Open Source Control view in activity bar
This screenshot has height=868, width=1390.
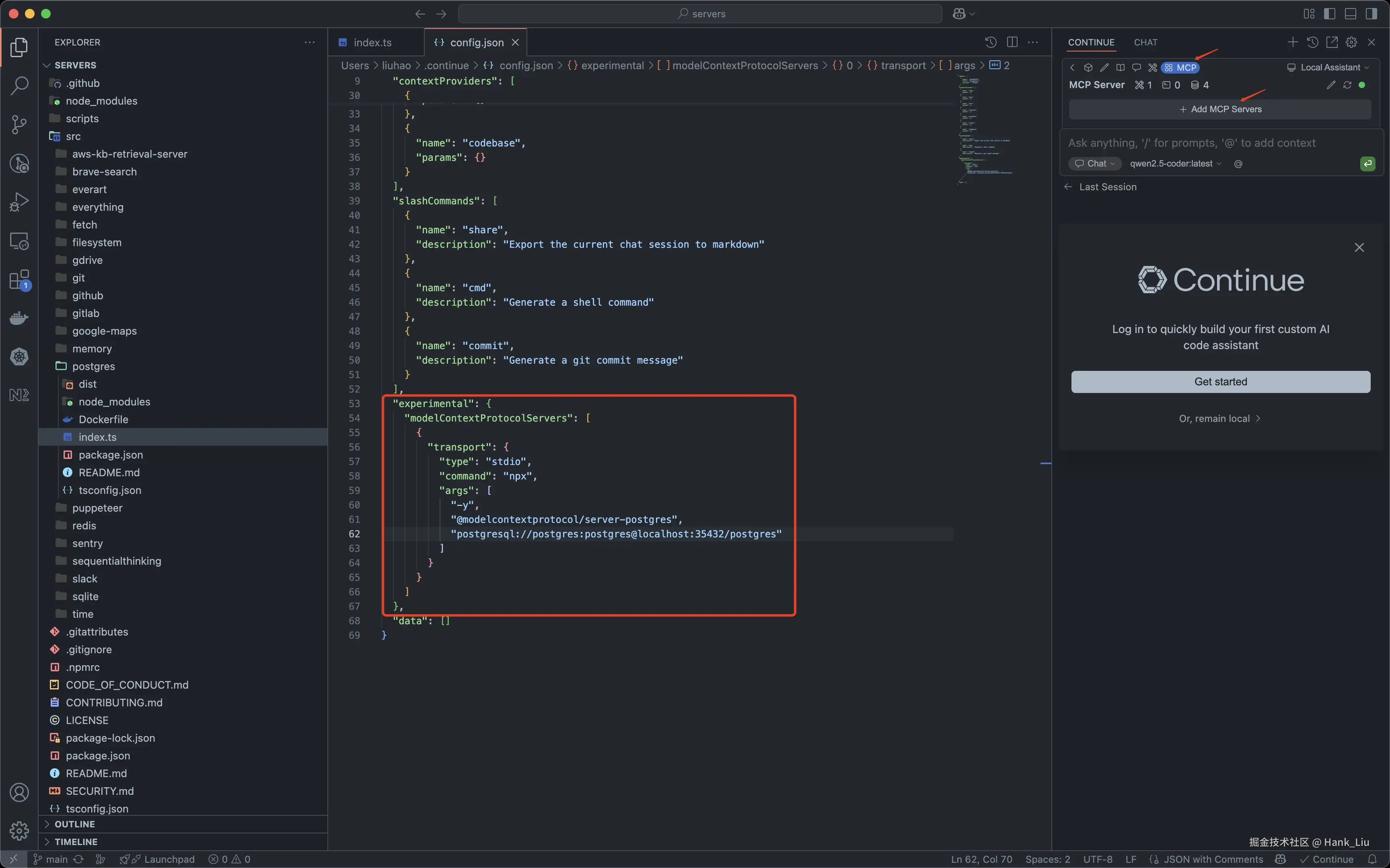(19, 124)
